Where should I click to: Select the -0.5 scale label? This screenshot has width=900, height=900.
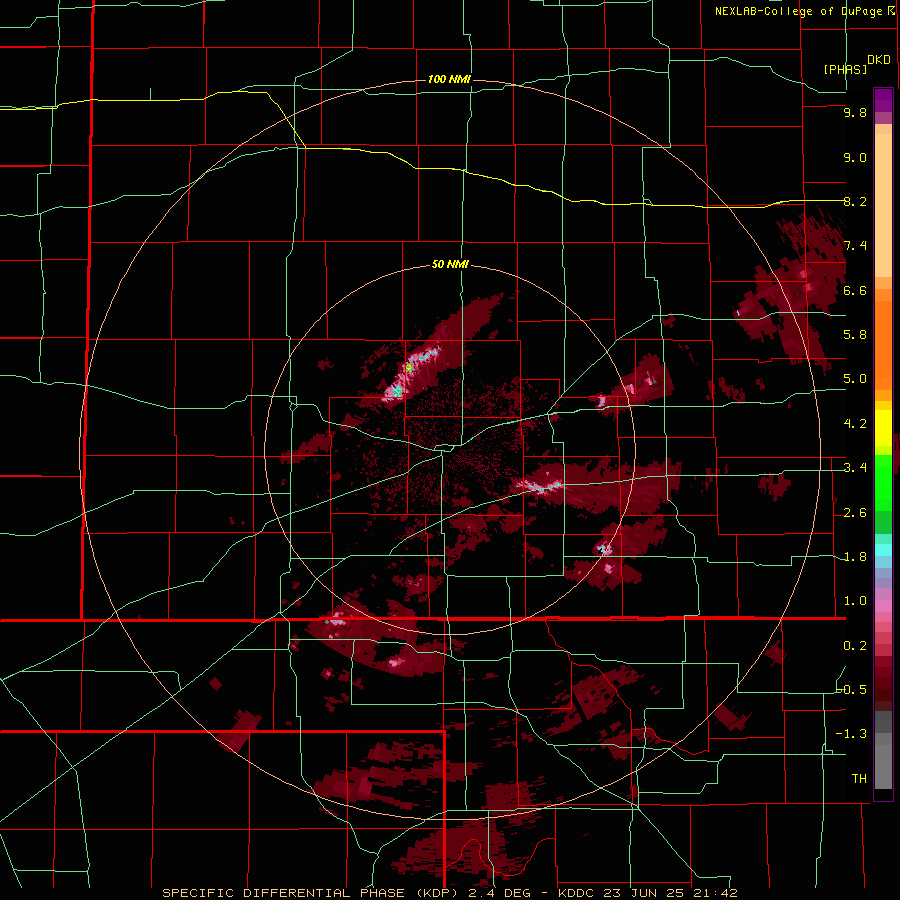[852, 689]
